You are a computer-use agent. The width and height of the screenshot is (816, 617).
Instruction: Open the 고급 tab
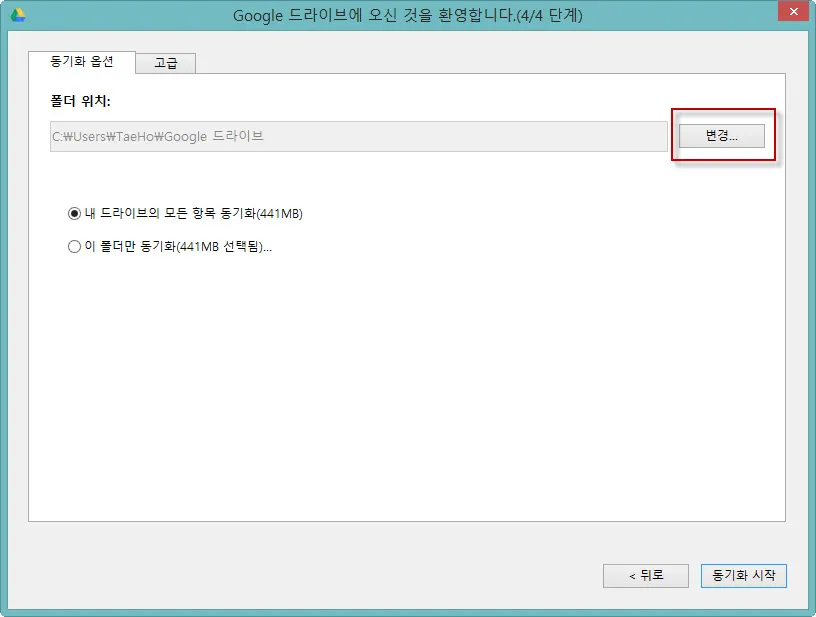(165, 63)
